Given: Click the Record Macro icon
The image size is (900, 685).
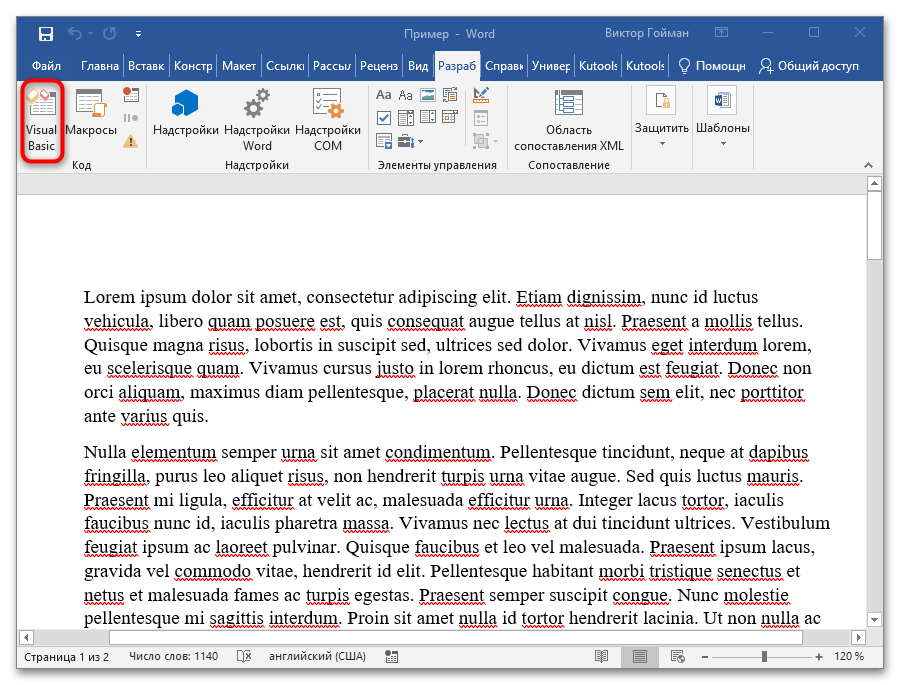Looking at the screenshot, I should coord(131,95).
